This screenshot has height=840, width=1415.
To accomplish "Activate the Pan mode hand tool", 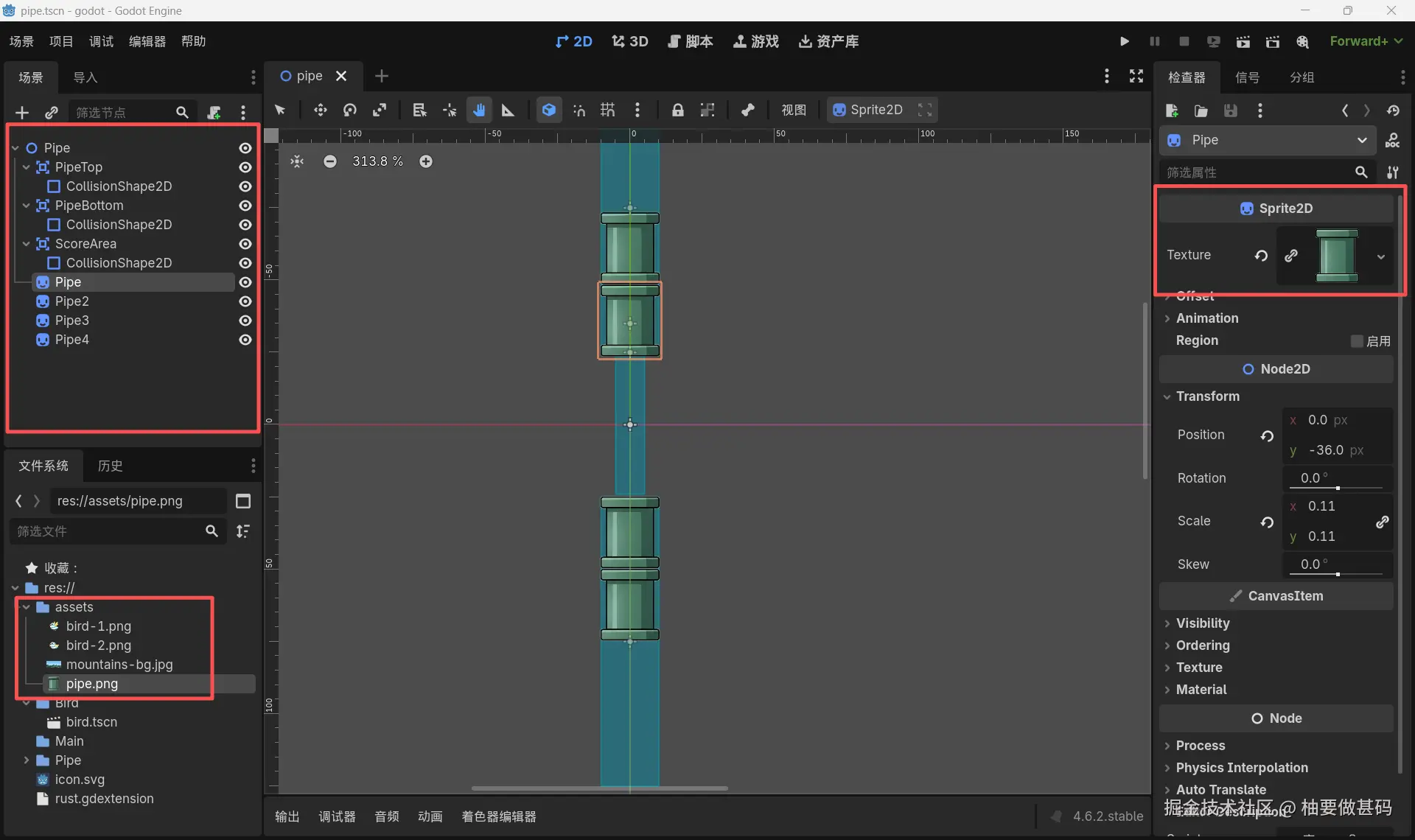I will click(x=479, y=110).
